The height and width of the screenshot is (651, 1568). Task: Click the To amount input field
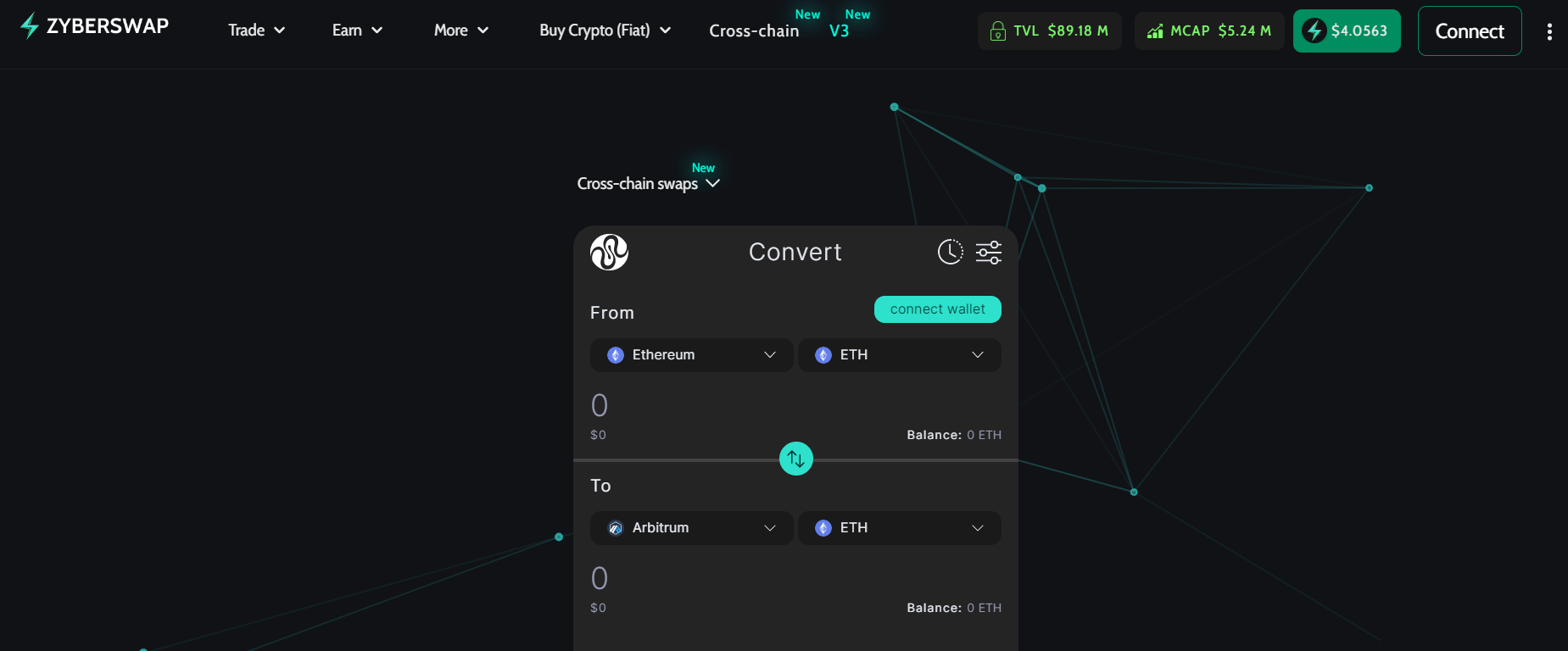coord(795,578)
